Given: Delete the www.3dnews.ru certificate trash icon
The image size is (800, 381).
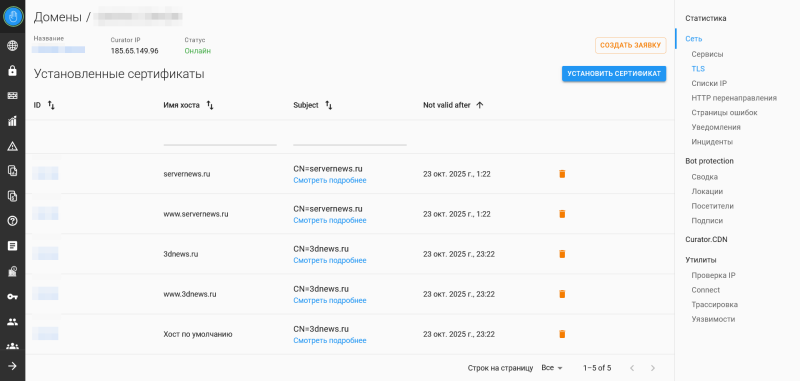Looking at the screenshot, I should click(562, 294).
